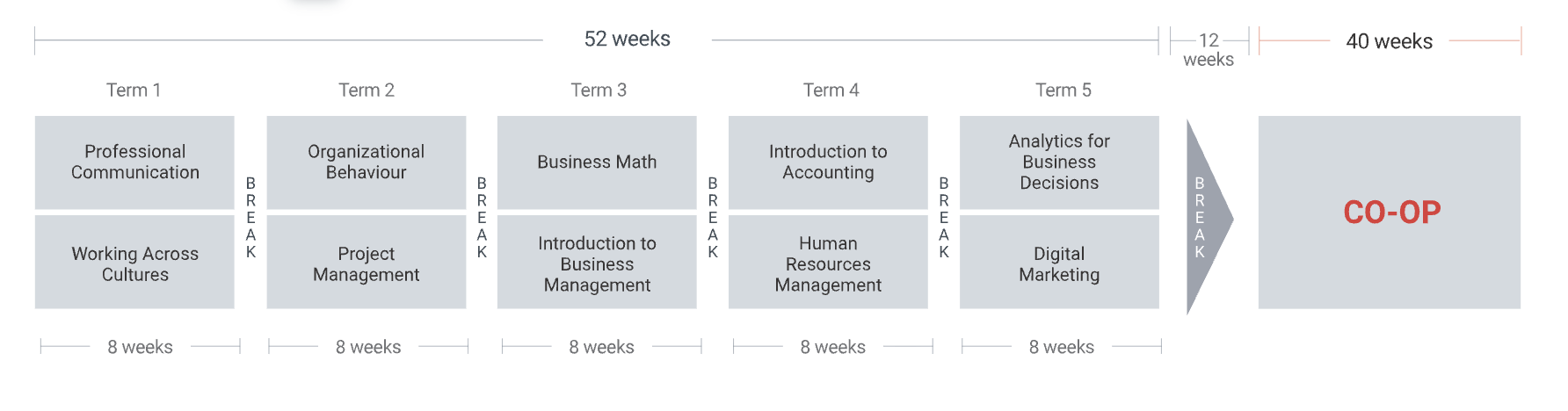Click Analytics for Business Decisions box
The width and height of the screenshot is (1568, 411).
click(x=1059, y=162)
